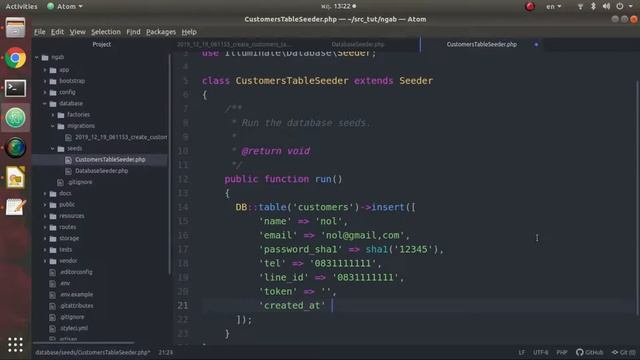Click the public folder icon
This screenshot has height=360, width=640.
click(x=53, y=205)
